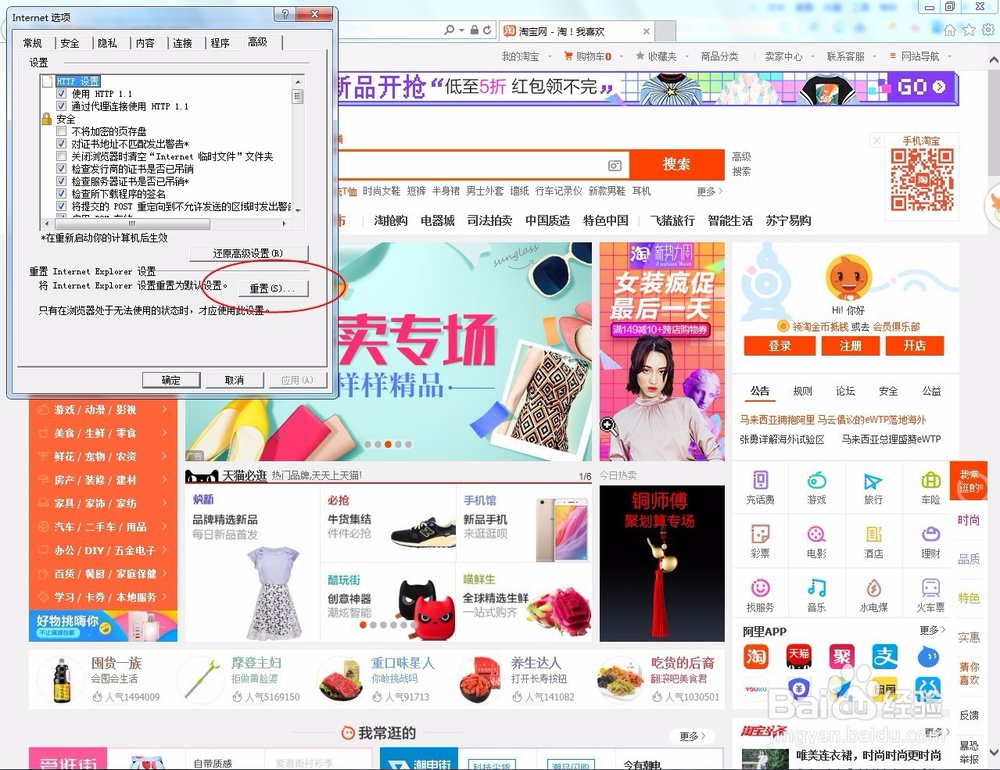This screenshot has width=1000, height=770.
Task: Open the 女装疯促最后一天 promo banner
Action: (662, 352)
